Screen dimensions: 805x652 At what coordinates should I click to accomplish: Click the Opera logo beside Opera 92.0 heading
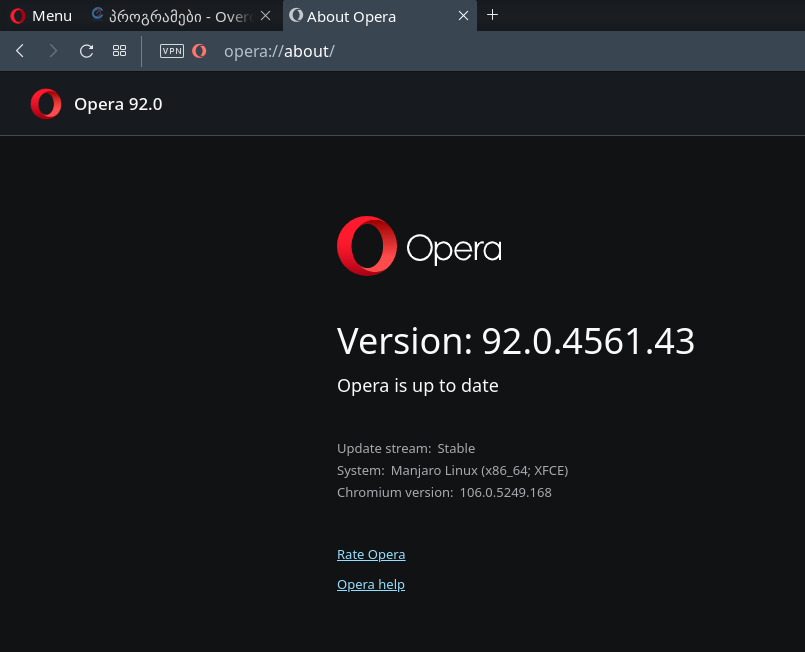click(x=46, y=104)
